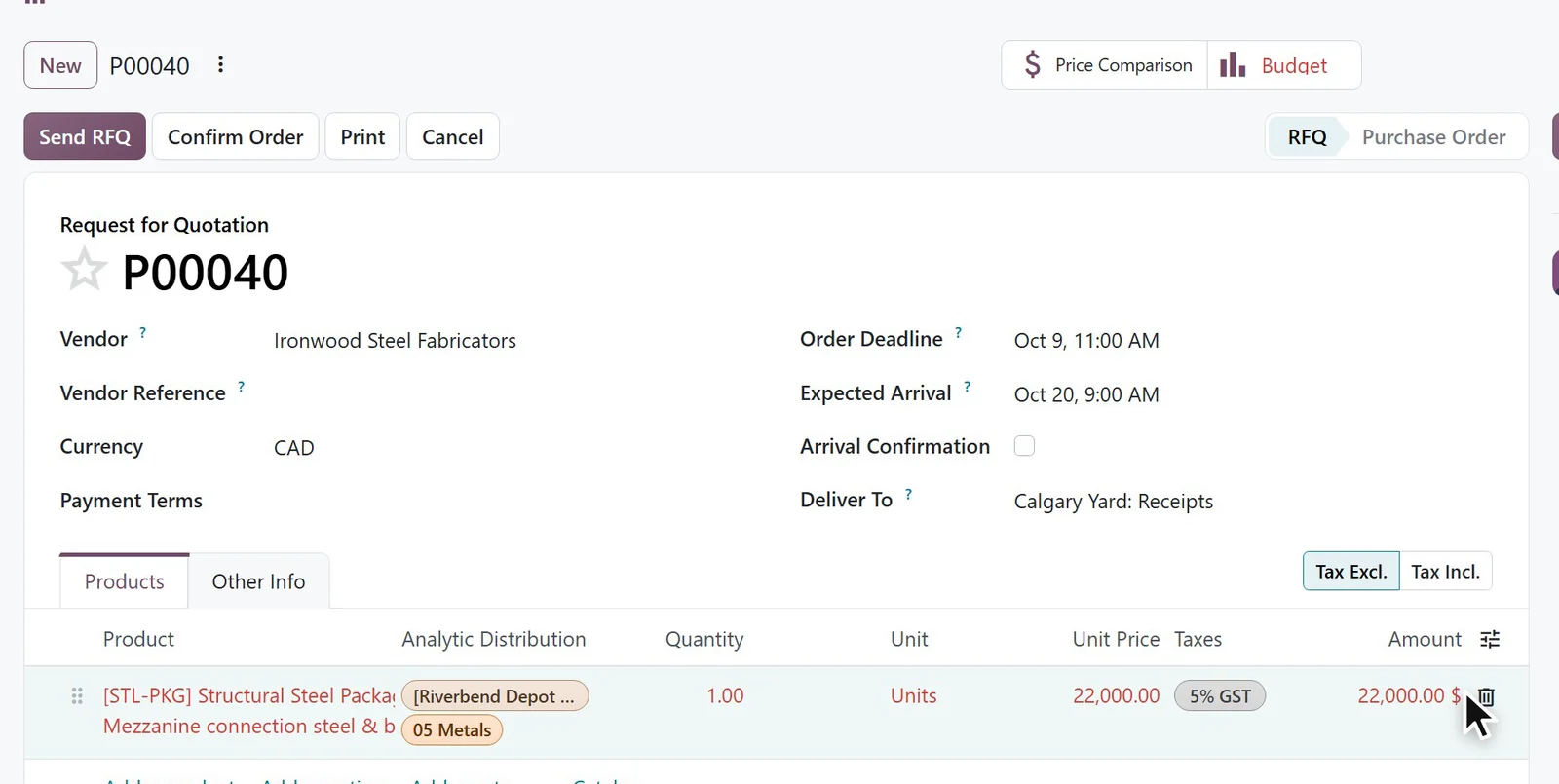Screen dimensions: 1559x784
Task: Change the Expected Arrival date
Action: [1086, 394]
